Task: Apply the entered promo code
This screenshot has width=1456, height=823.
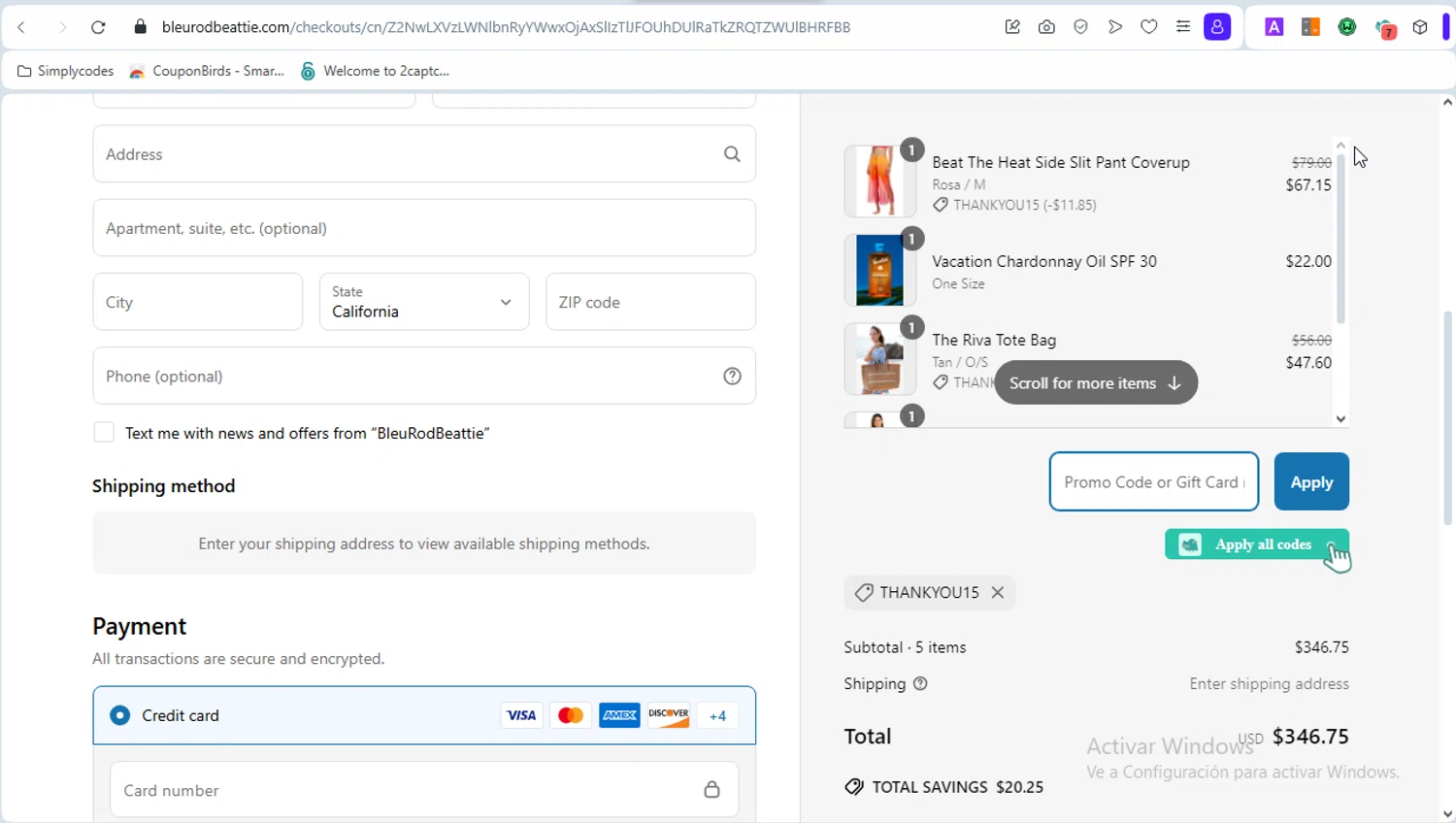Action: (1311, 481)
